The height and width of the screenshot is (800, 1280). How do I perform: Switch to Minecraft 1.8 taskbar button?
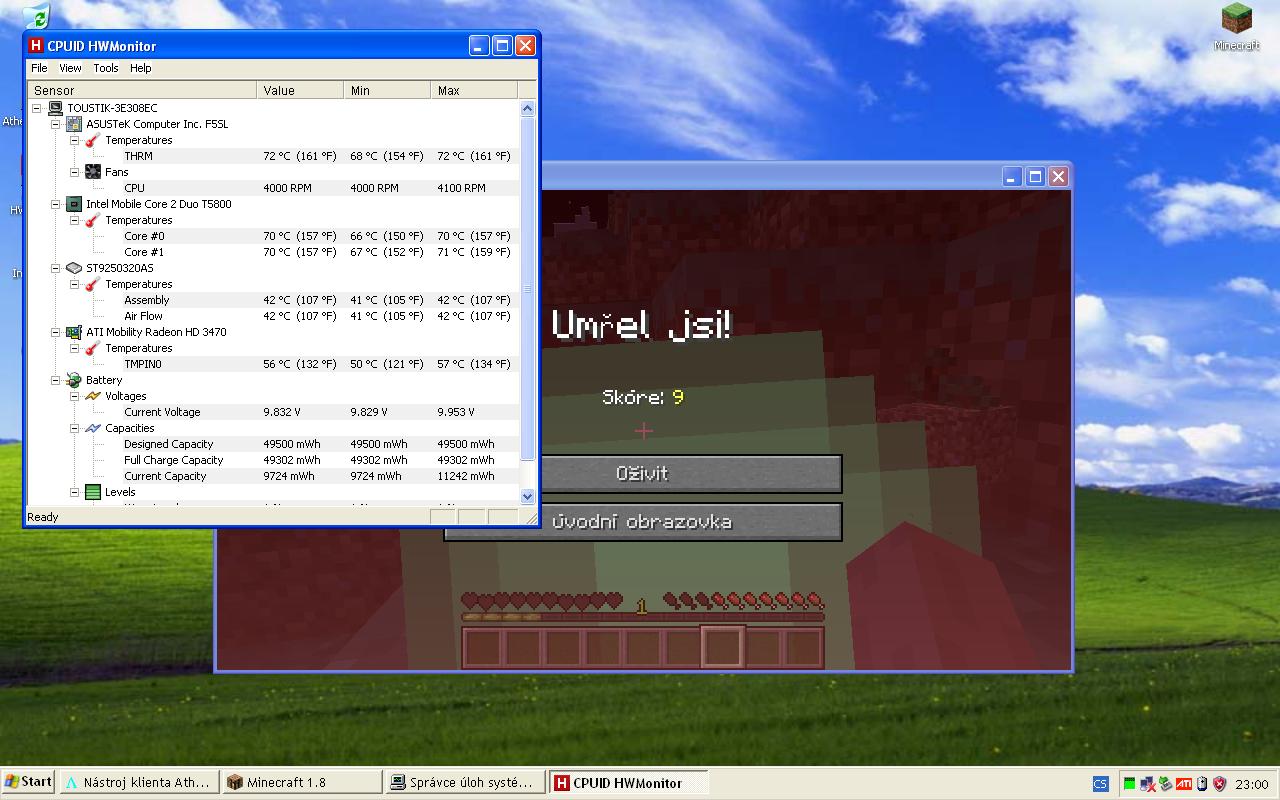pos(302,783)
